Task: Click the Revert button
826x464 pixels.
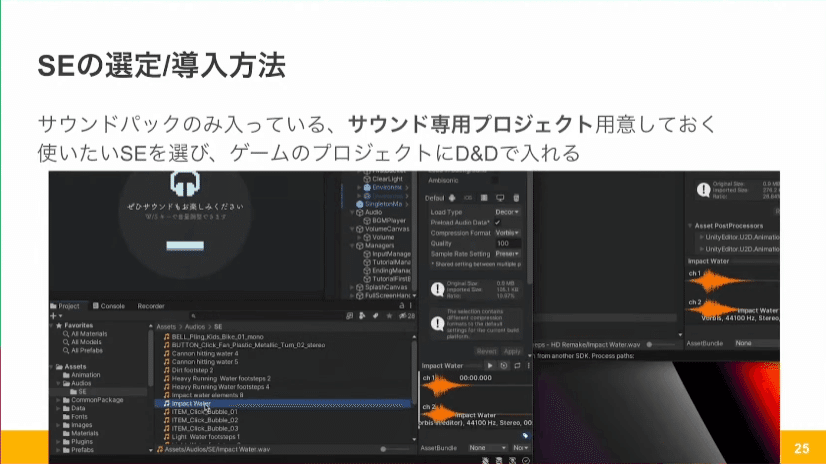Action: click(486, 351)
